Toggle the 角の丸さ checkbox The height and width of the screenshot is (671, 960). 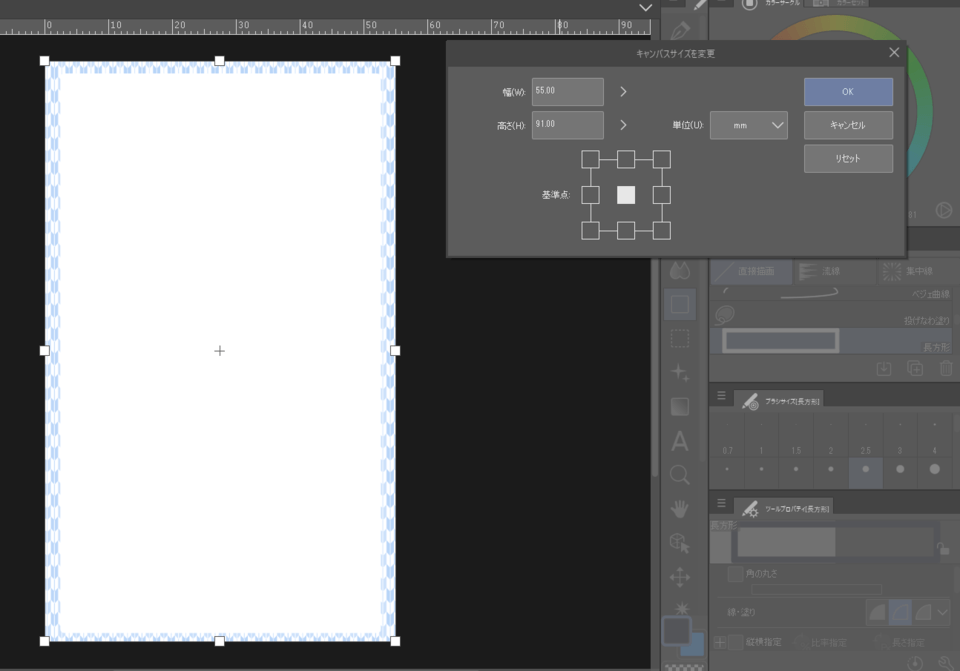point(735,574)
